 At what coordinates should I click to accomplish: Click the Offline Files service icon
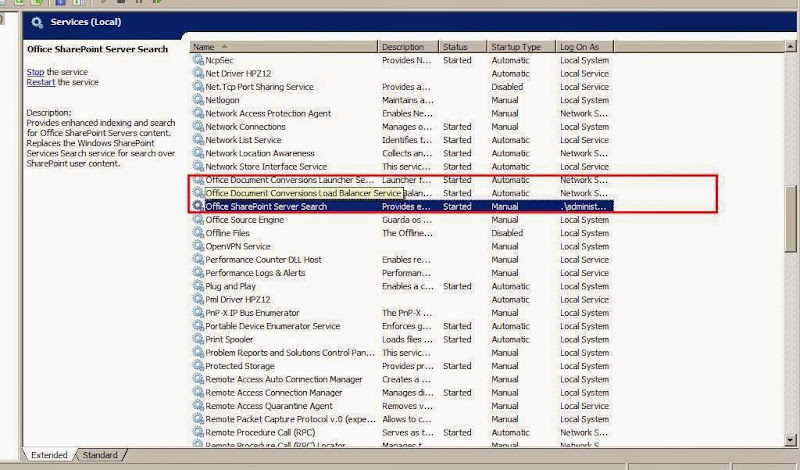coord(197,232)
